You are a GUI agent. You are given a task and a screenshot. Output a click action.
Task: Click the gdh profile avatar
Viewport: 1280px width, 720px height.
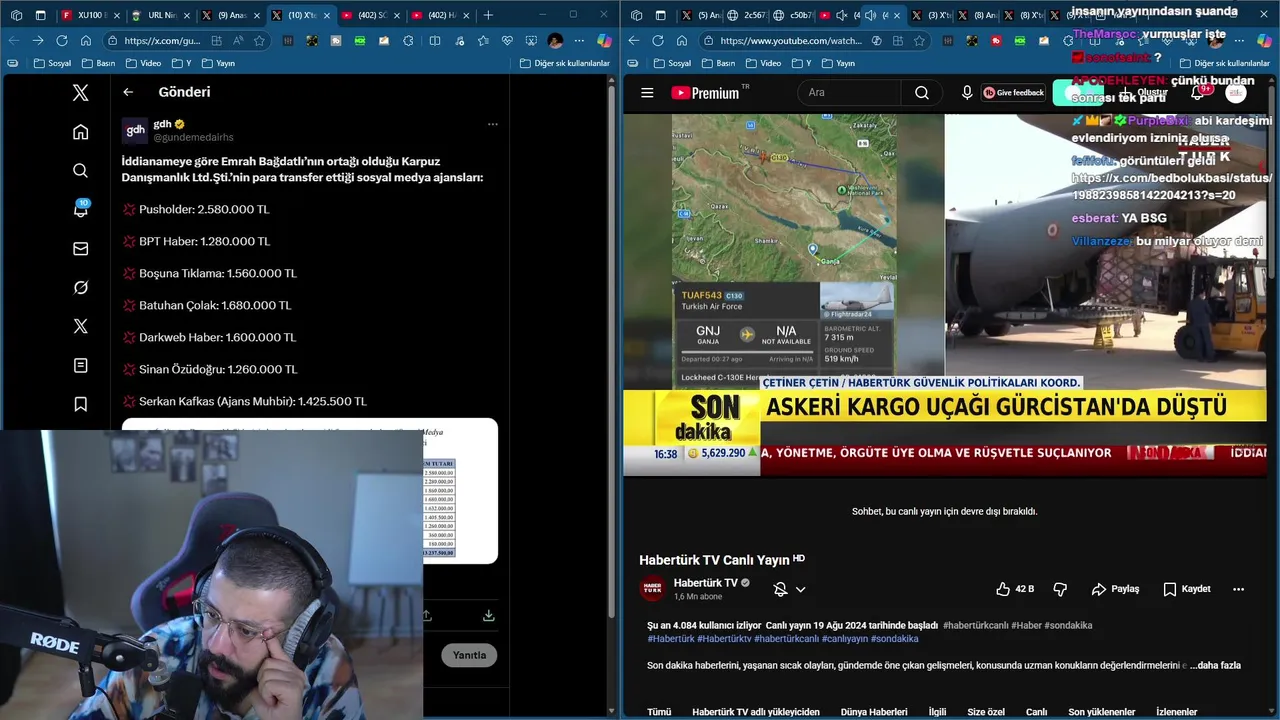tap(135, 131)
